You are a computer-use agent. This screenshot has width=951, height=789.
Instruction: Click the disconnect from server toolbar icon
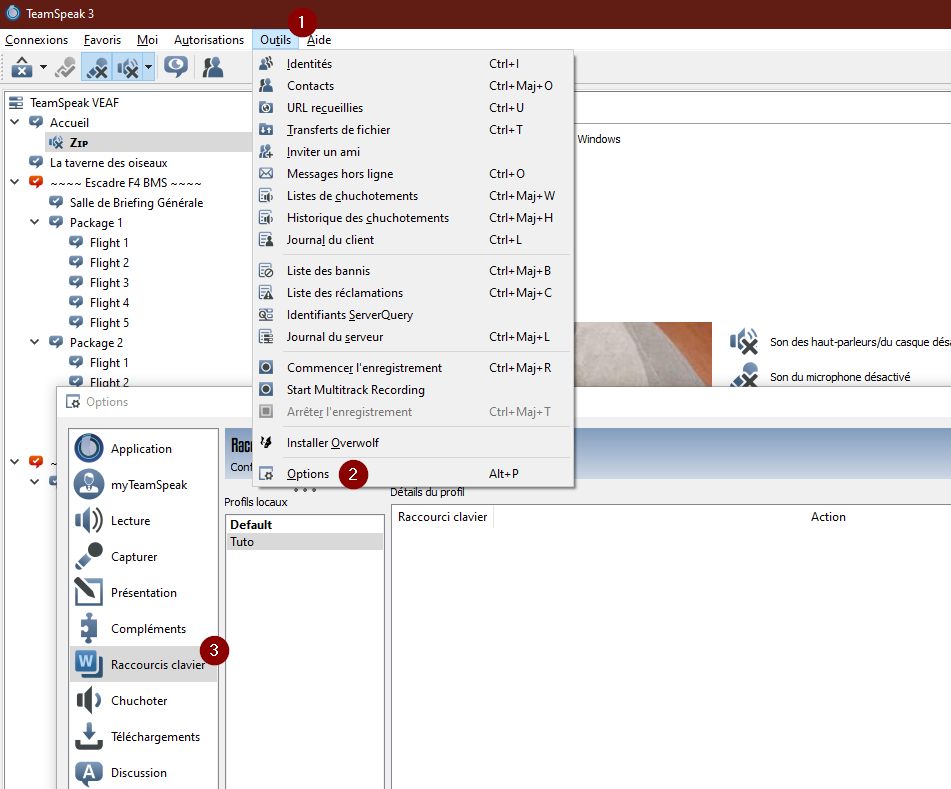click(22, 67)
